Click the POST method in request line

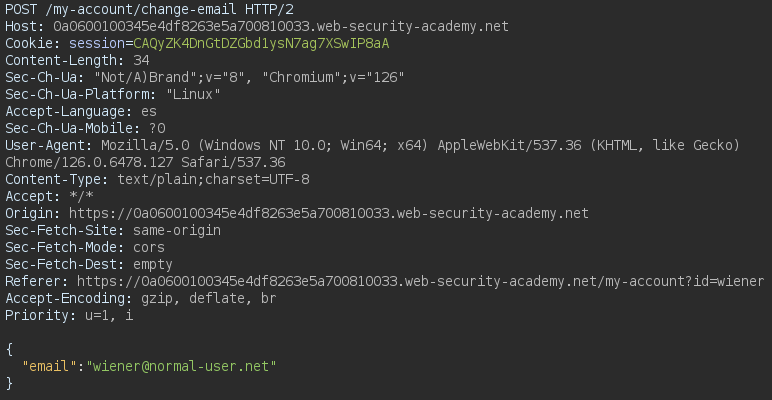pos(22,9)
